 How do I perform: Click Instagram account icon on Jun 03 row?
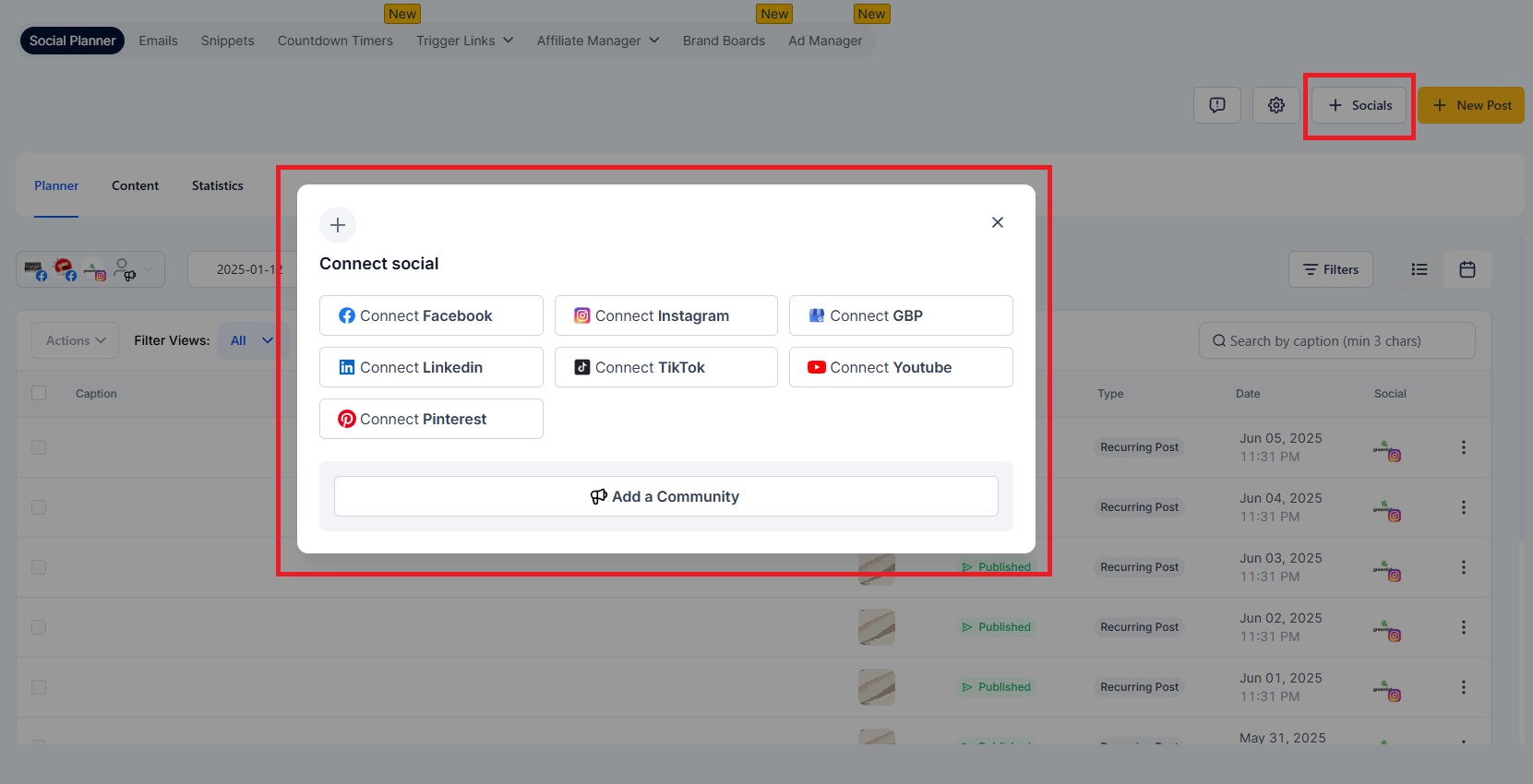[1387, 570]
